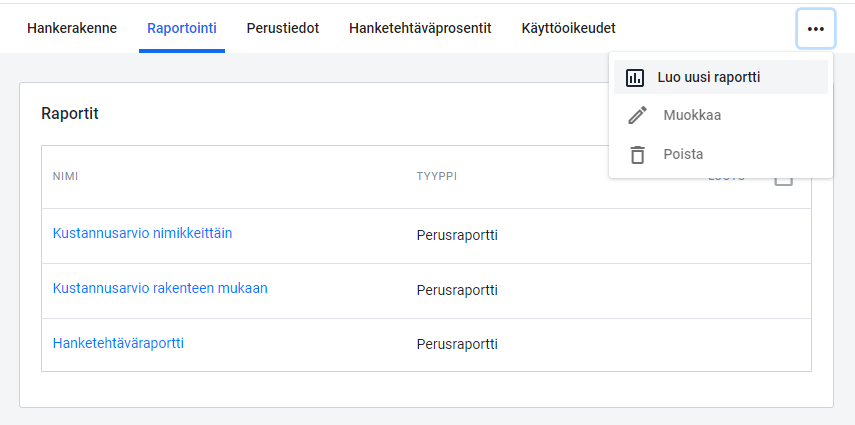Open Kustannusarvio rakenteen mukaan report link
Viewport: 855px width, 425px height.
tap(160, 288)
